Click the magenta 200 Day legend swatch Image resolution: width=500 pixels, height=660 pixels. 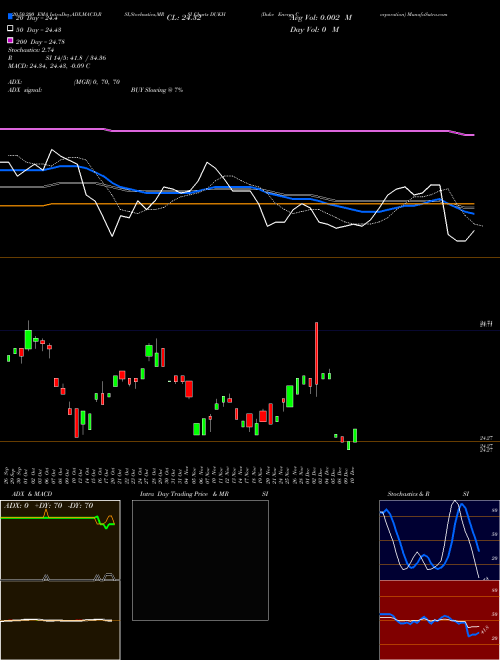click(10, 40)
